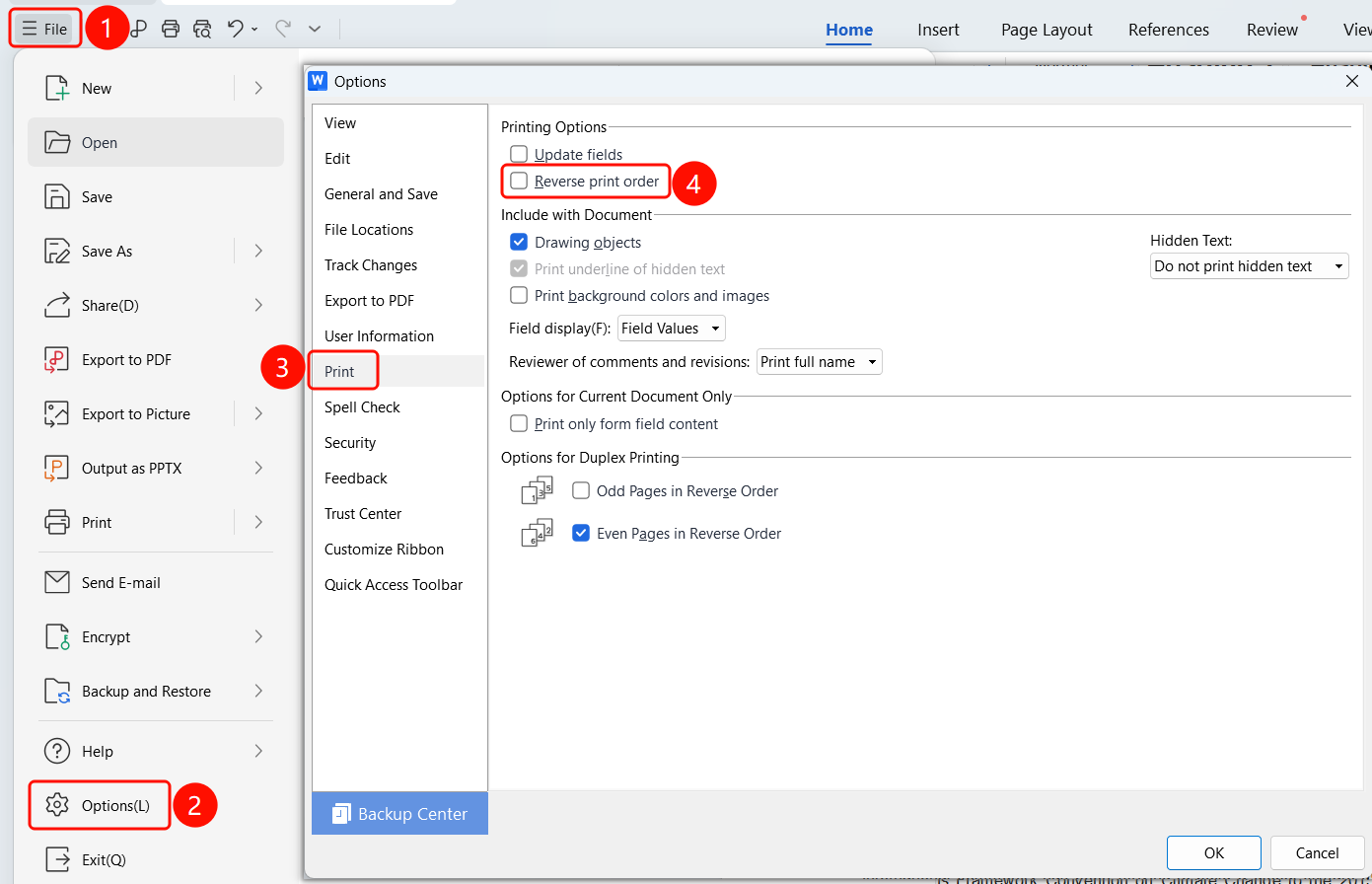Click the Redo arrow icon
Screen dimensions: 1372x884
tap(283, 29)
